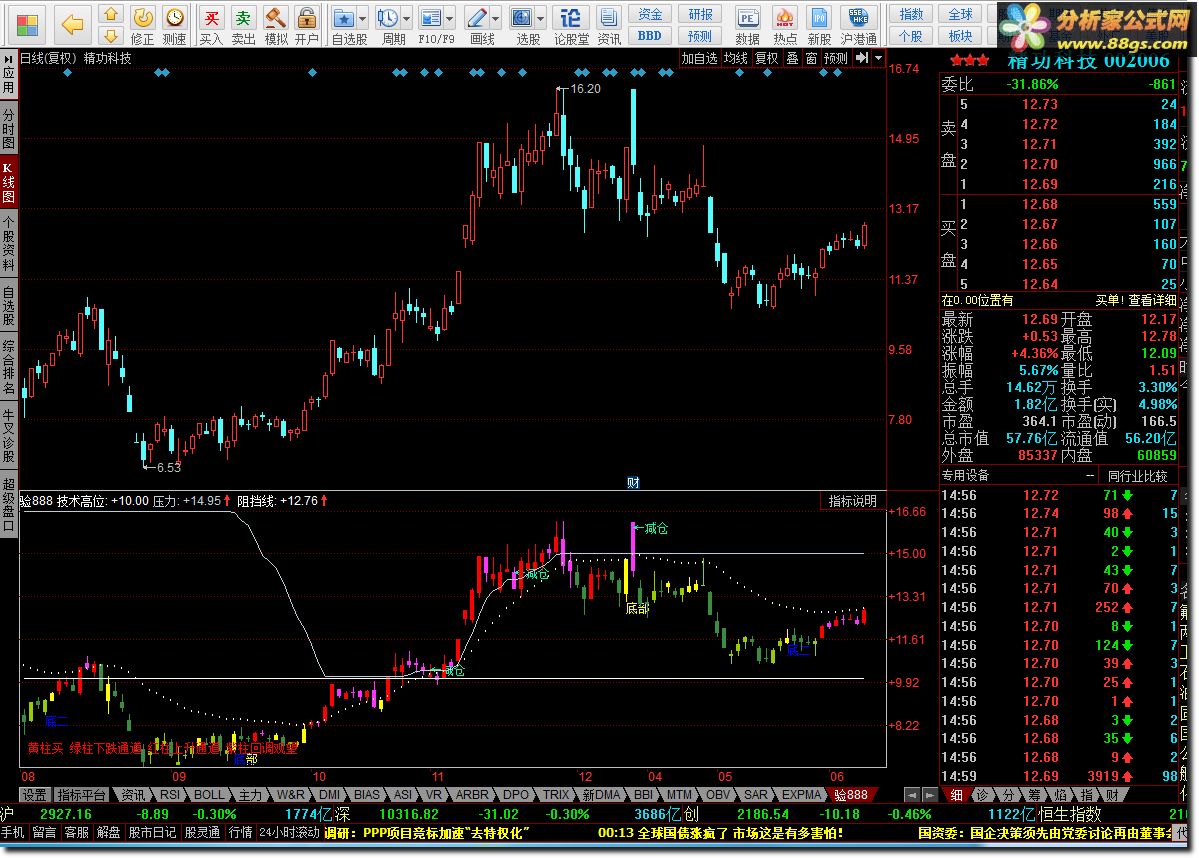The height and width of the screenshot is (858, 1199).
Task: Click the 研报 research report button
Action: pos(700,15)
